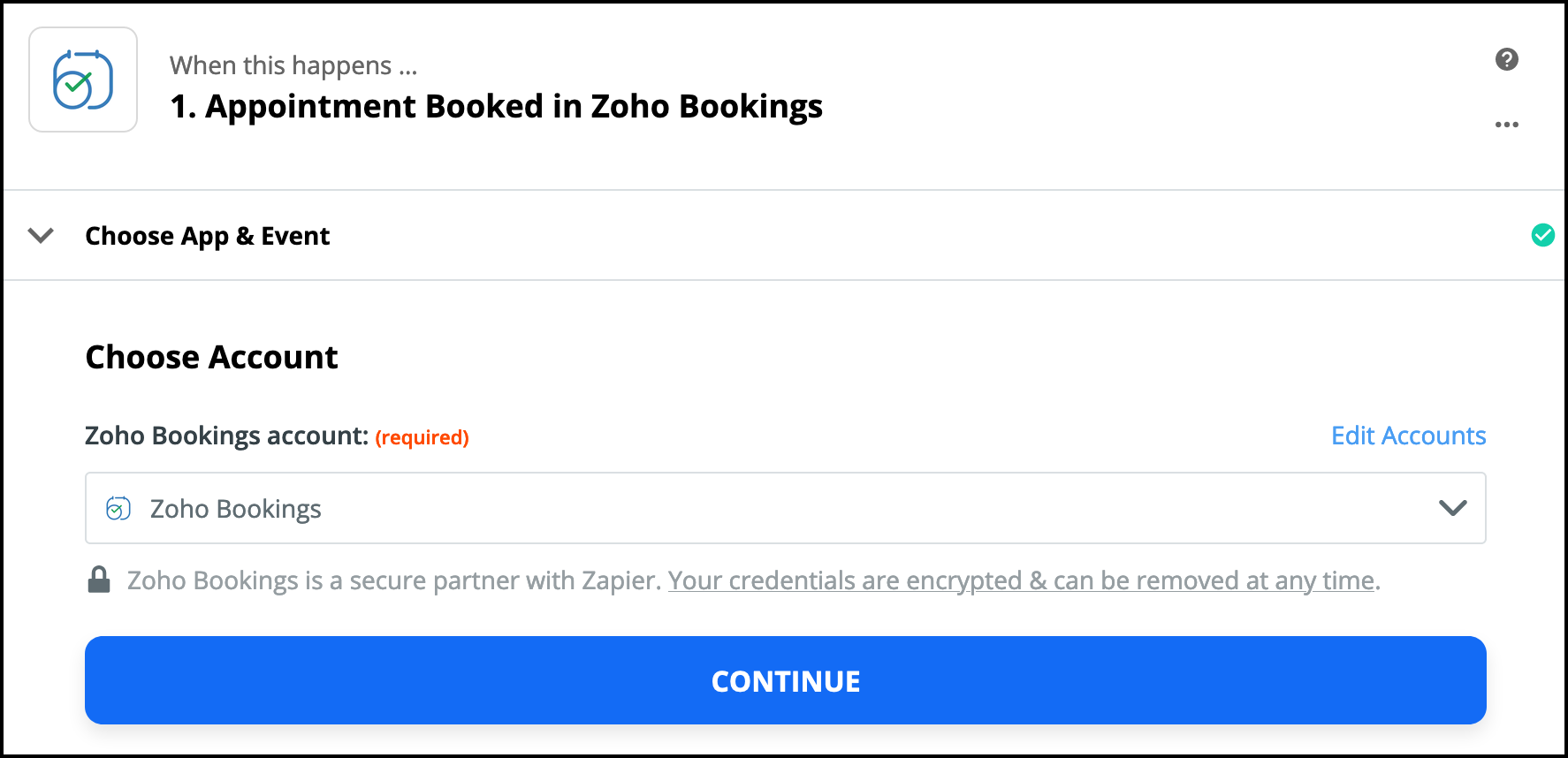Click the 'When this happens ...' text
Viewport: 1568px width, 758px height.
point(293,65)
